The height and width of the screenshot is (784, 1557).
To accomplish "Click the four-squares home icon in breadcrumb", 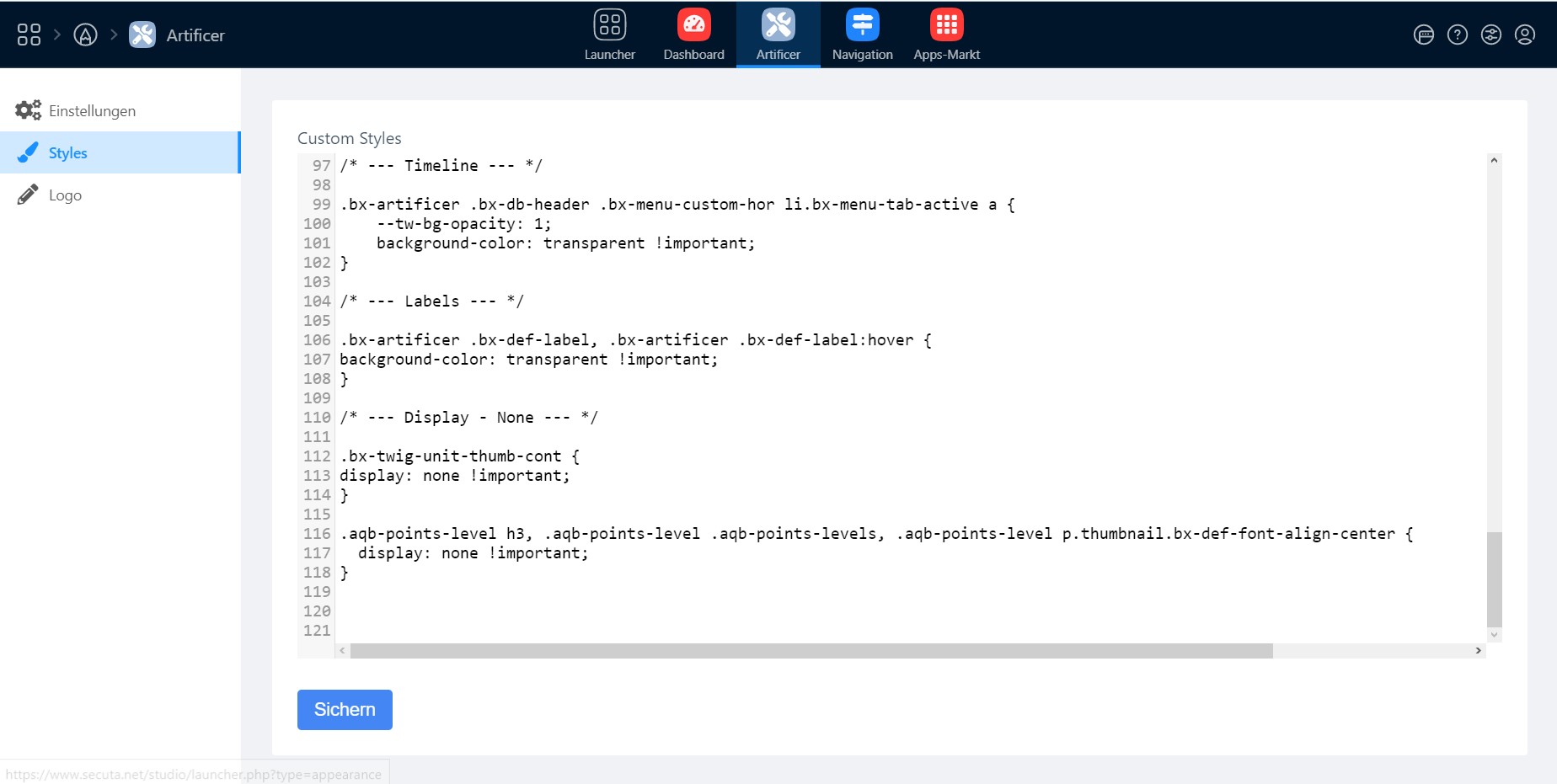I will click(x=29, y=35).
